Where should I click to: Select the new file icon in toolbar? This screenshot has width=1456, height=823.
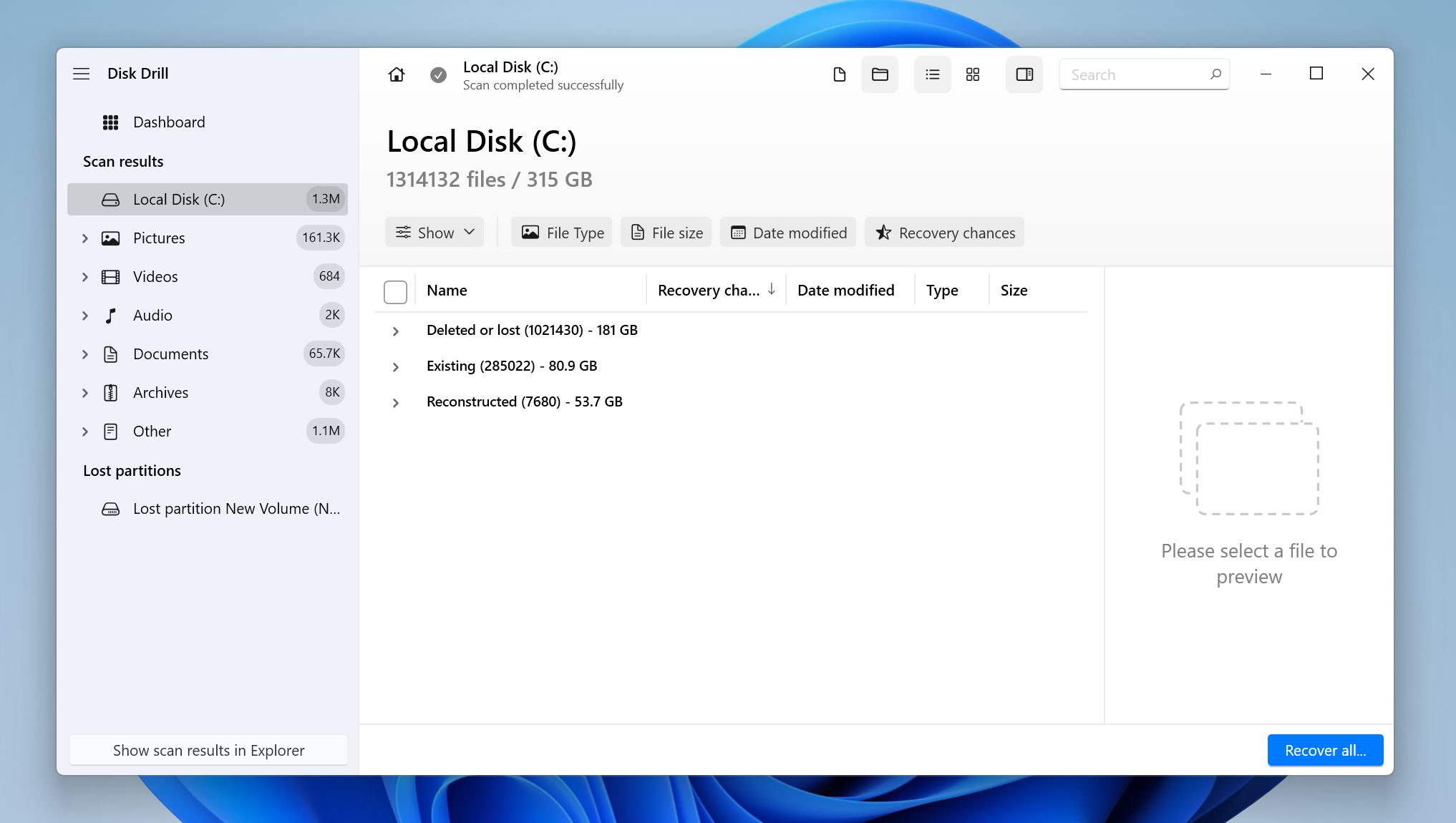(x=839, y=75)
